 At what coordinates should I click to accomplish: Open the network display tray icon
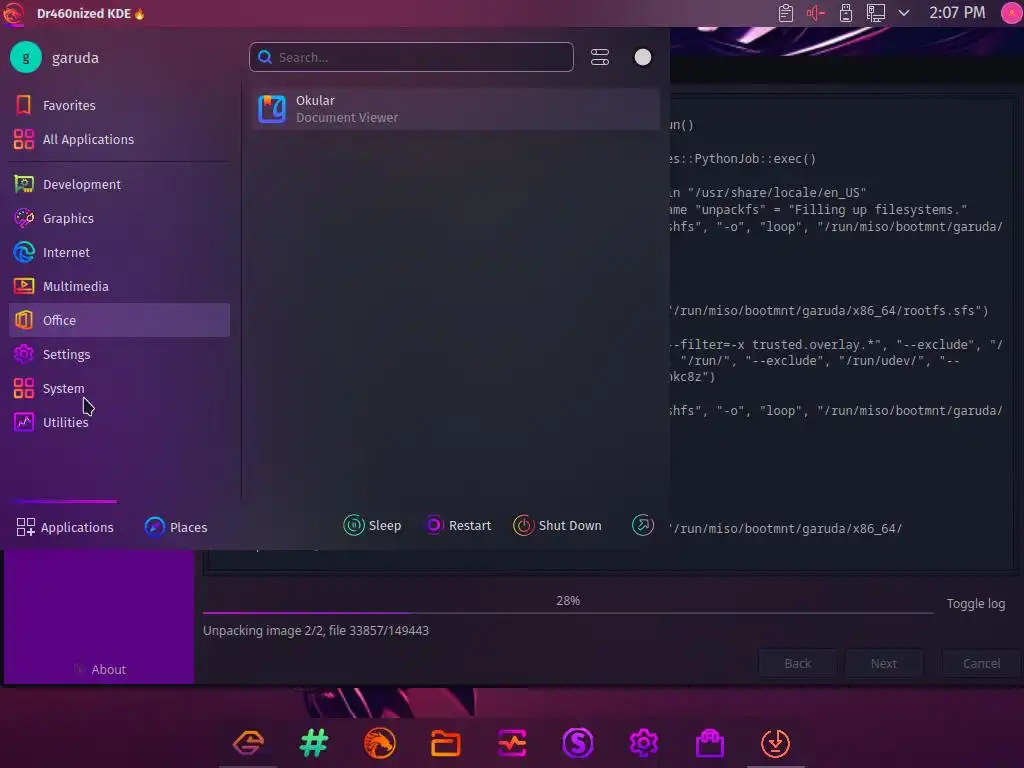click(876, 13)
